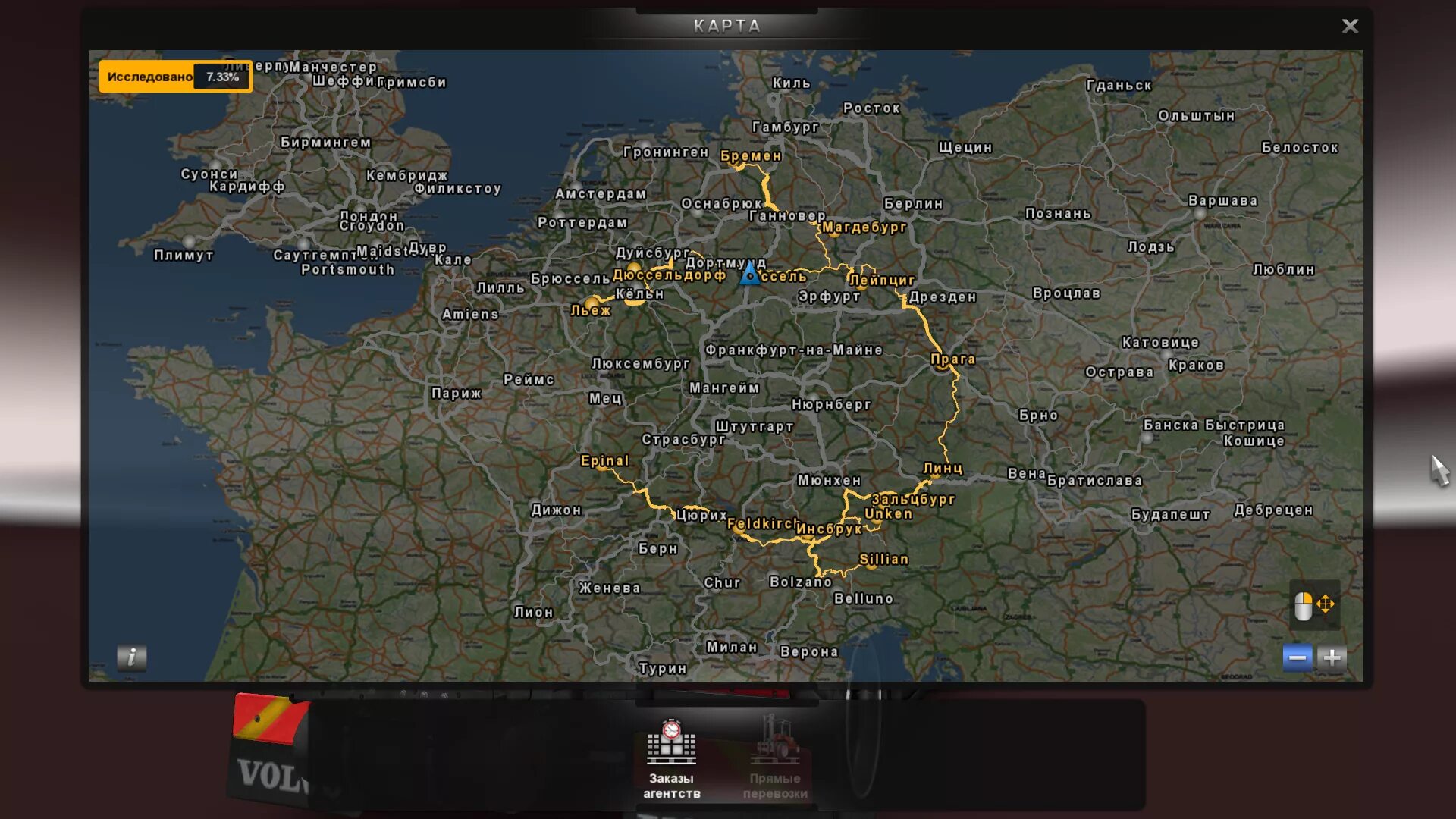Viewport: 1456px width, 819px height.
Task: Select the city label Амстердам
Action: pos(601,194)
